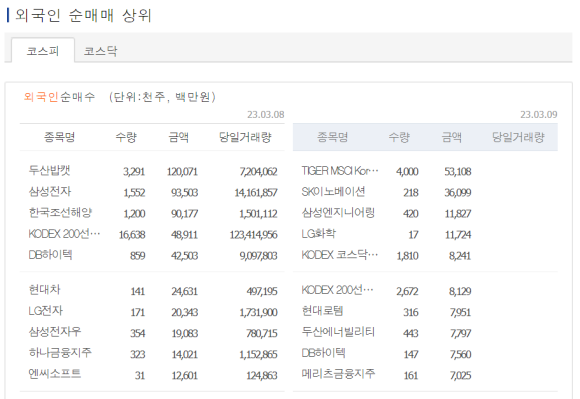Screen dimensions: 580x399
Task: Open the 현대로템 stock link
Action: pyautogui.click(x=322, y=311)
